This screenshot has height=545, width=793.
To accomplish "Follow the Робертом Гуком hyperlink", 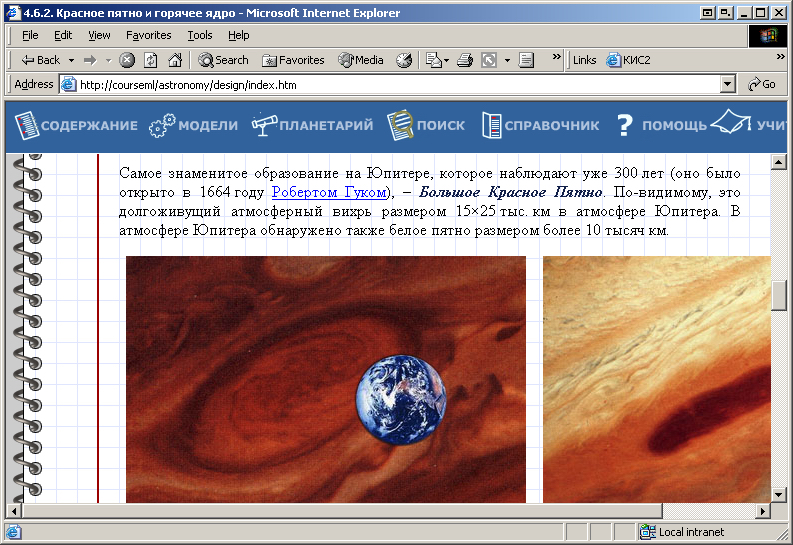I will click(329, 193).
